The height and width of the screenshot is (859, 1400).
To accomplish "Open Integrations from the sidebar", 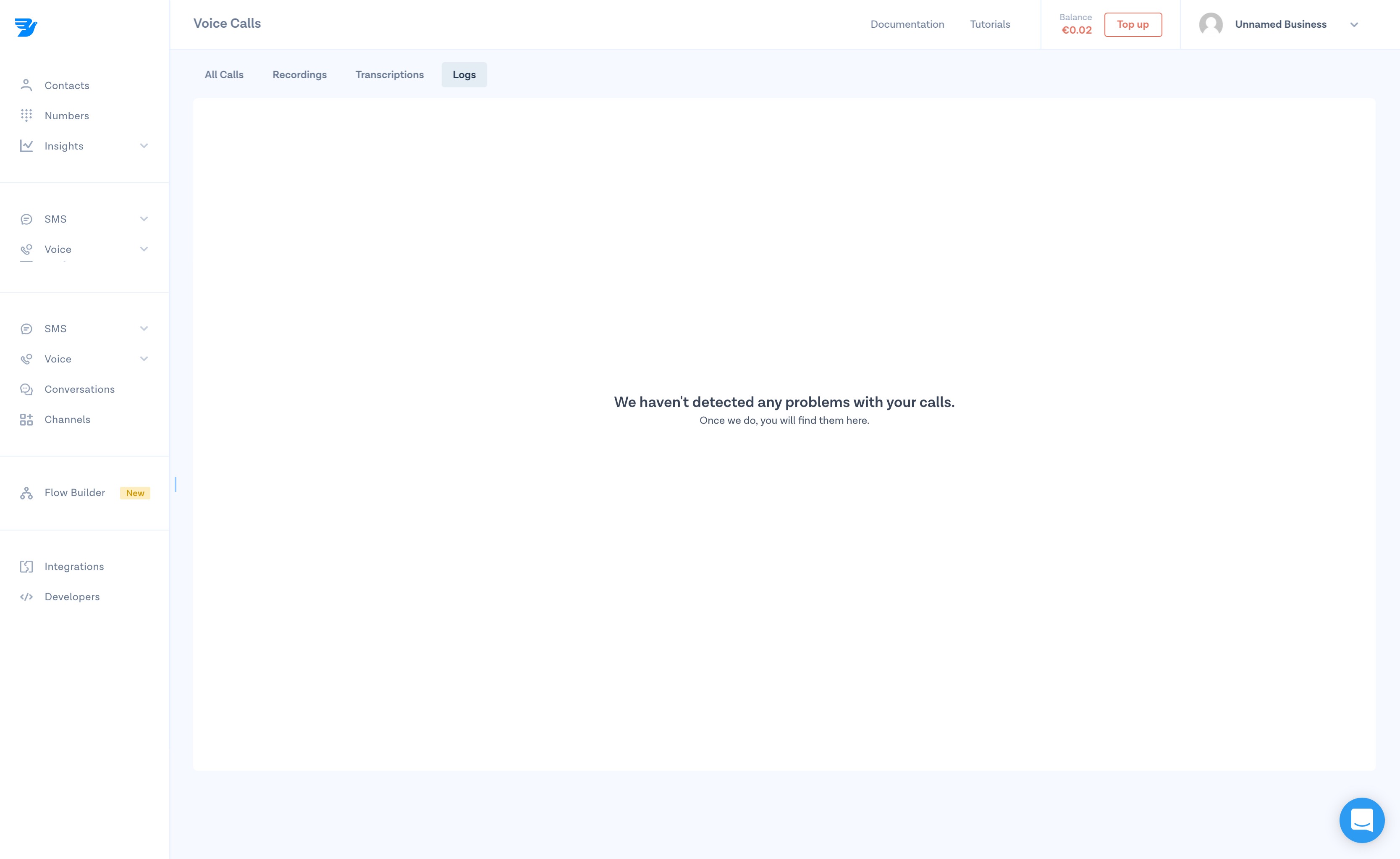I will [x=74, y=566].
